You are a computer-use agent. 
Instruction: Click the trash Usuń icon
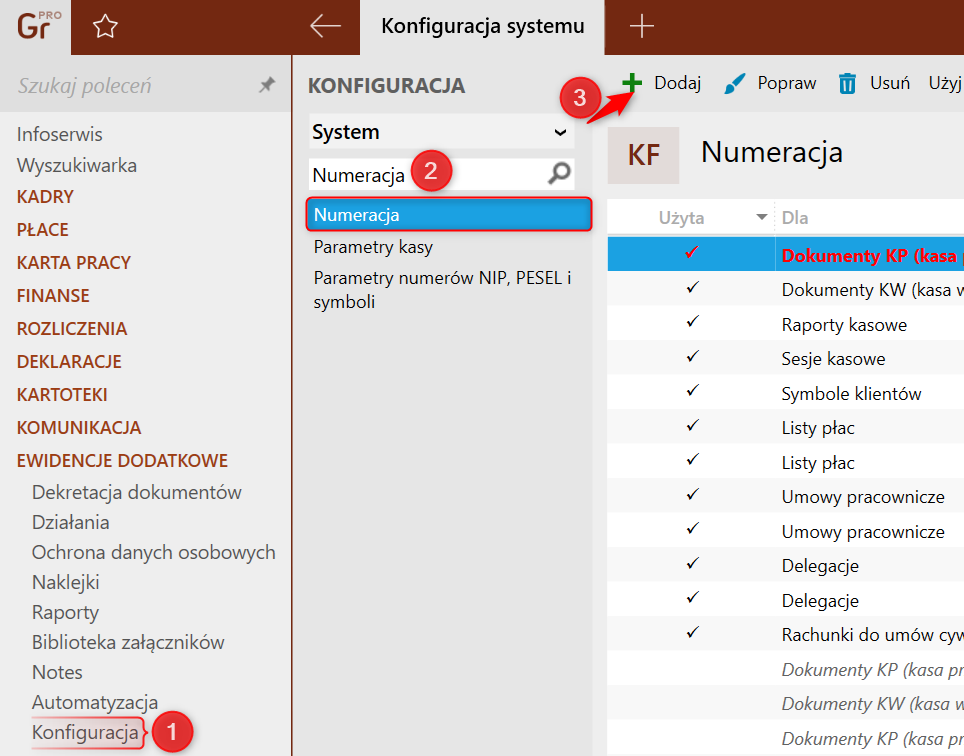pos(847,83)
